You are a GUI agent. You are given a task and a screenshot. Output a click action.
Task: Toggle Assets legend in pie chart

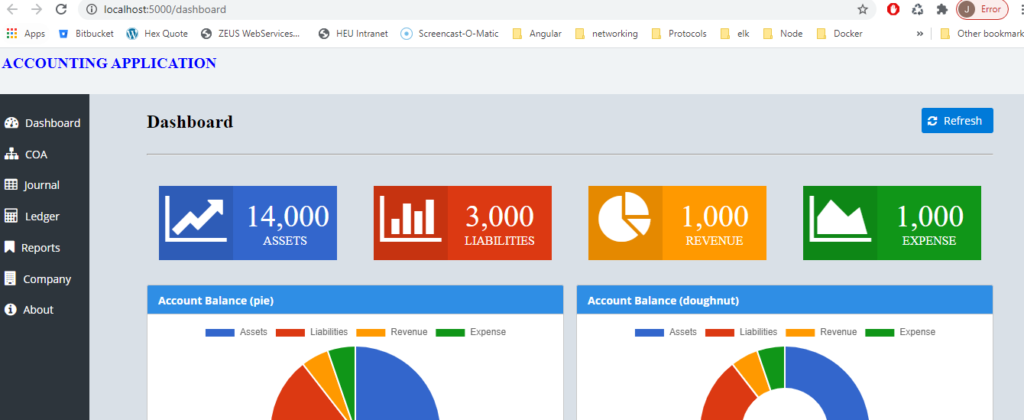point(236,332)
